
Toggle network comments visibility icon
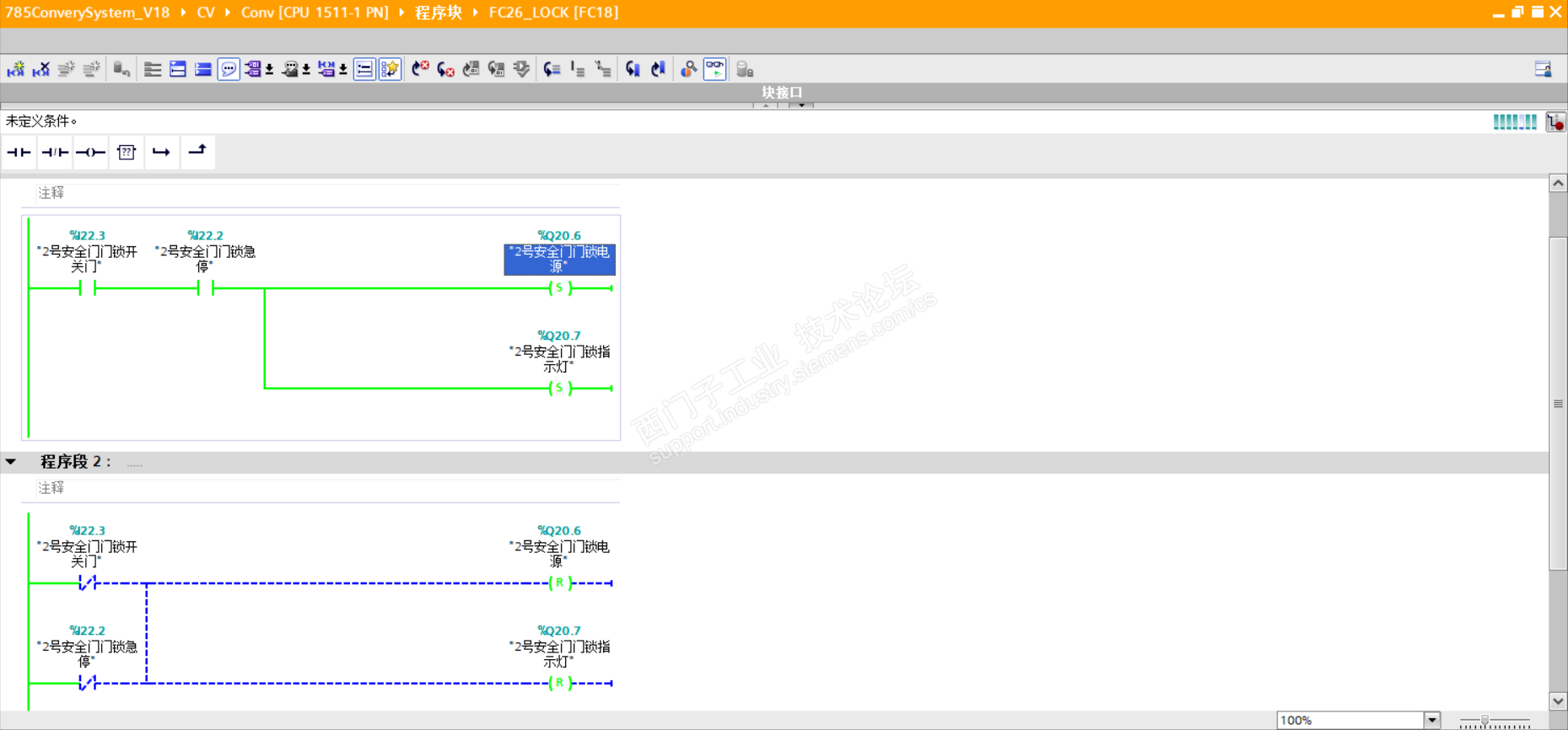coord(364,69)
